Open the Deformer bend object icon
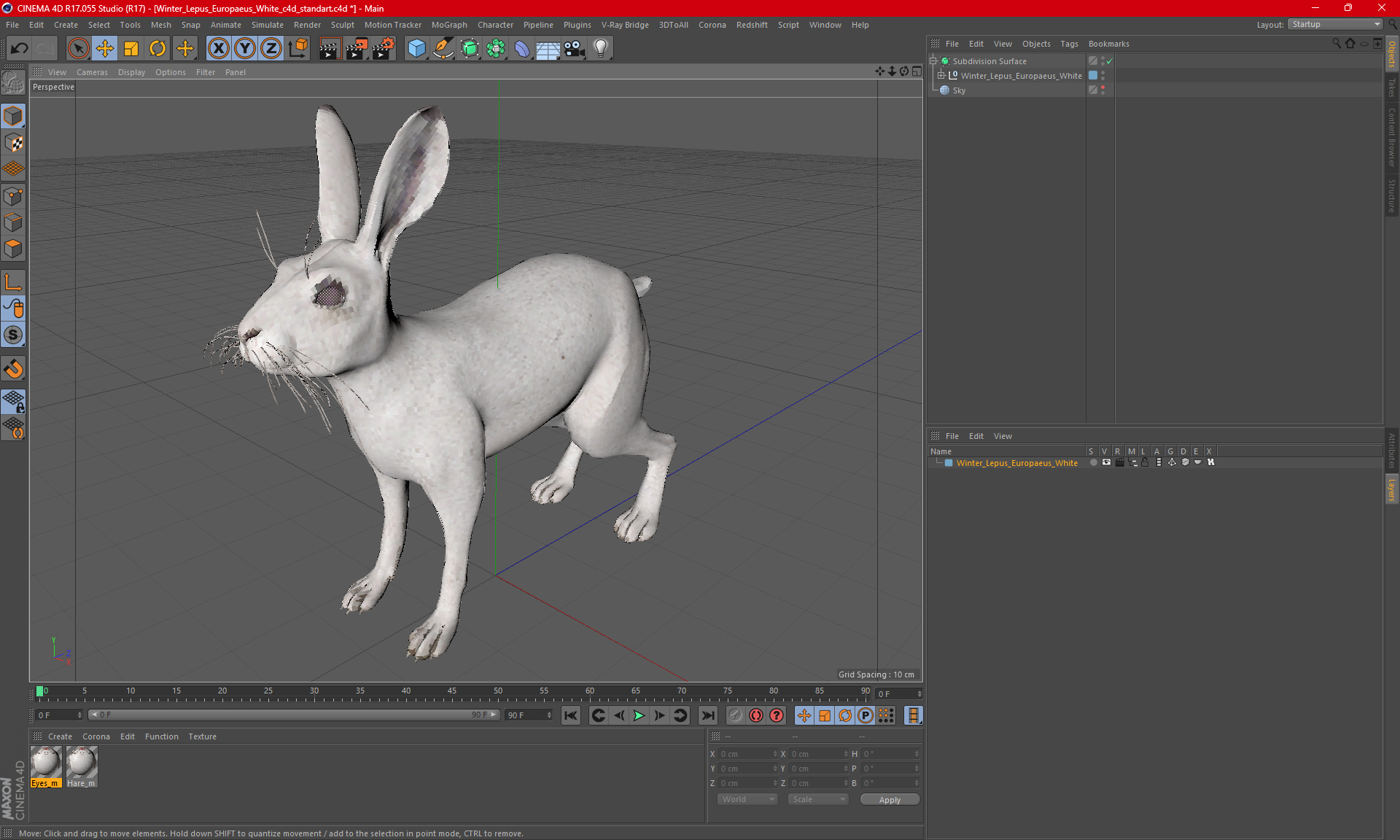The width and height of the screenshot is (1400, 840). [x=521, y=49]
